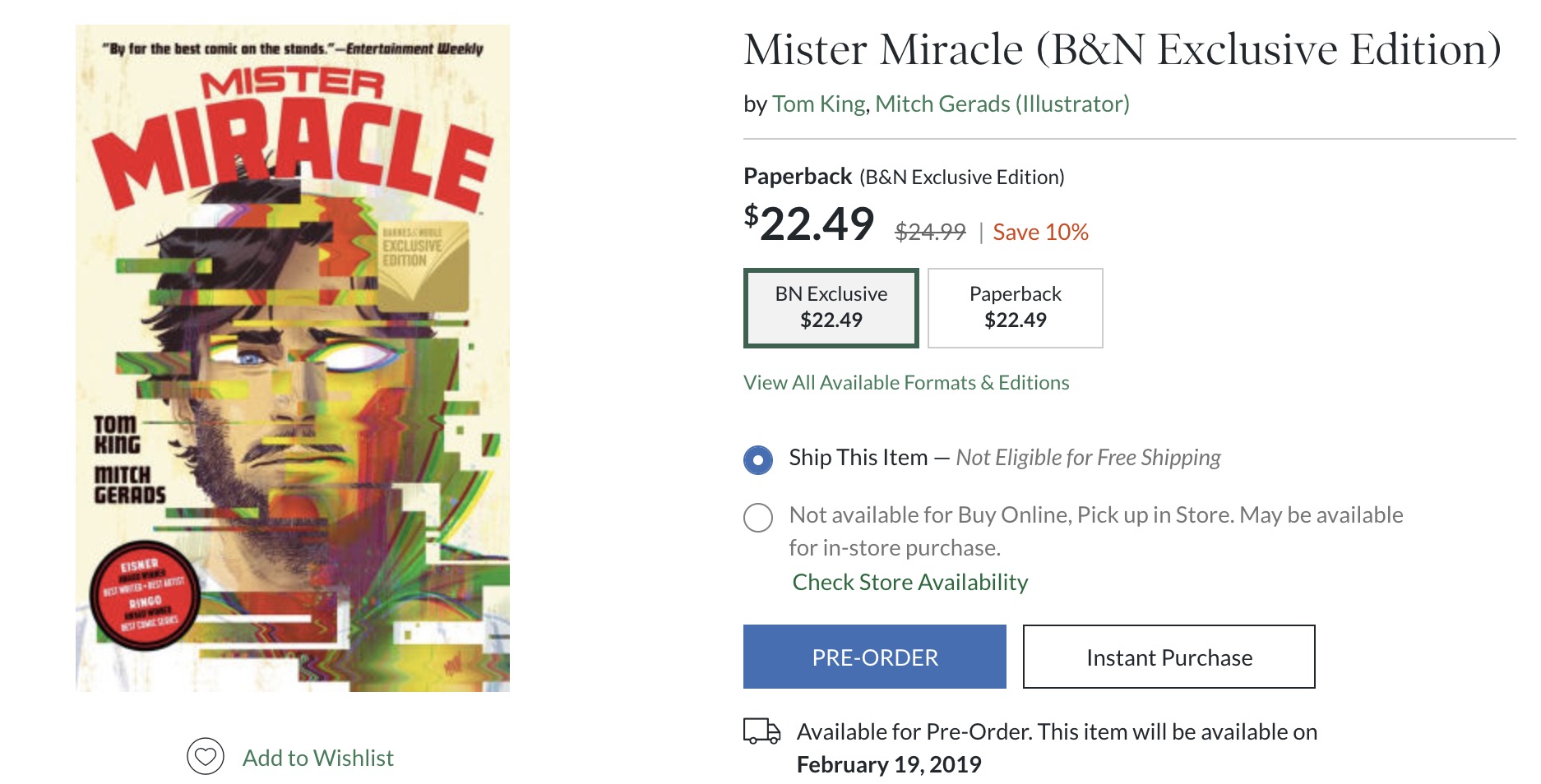Click Check Store Availability link
1541x784 pixels.
point(909,583)
